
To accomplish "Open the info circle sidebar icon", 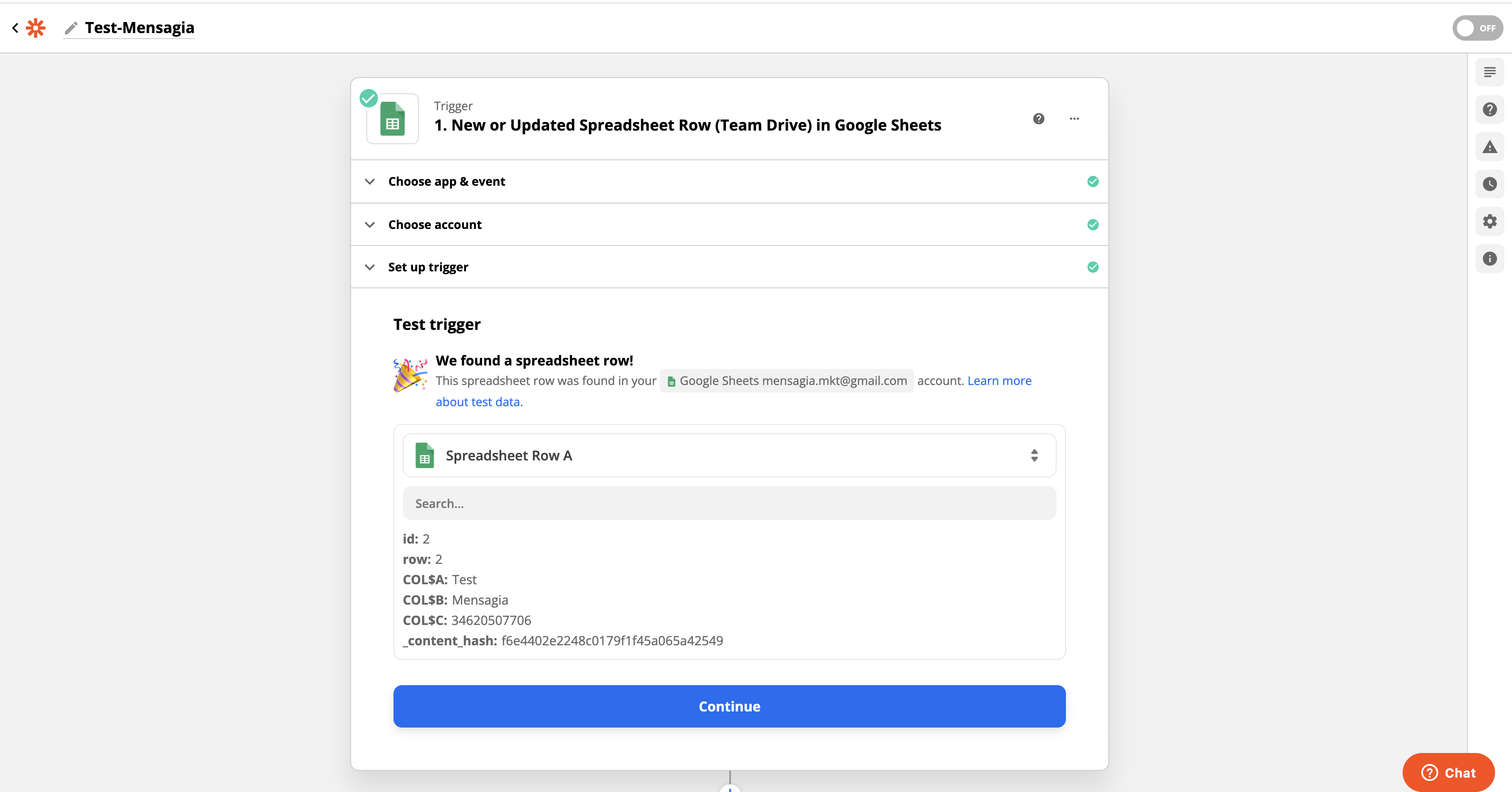I will (x=1489, y=259).
